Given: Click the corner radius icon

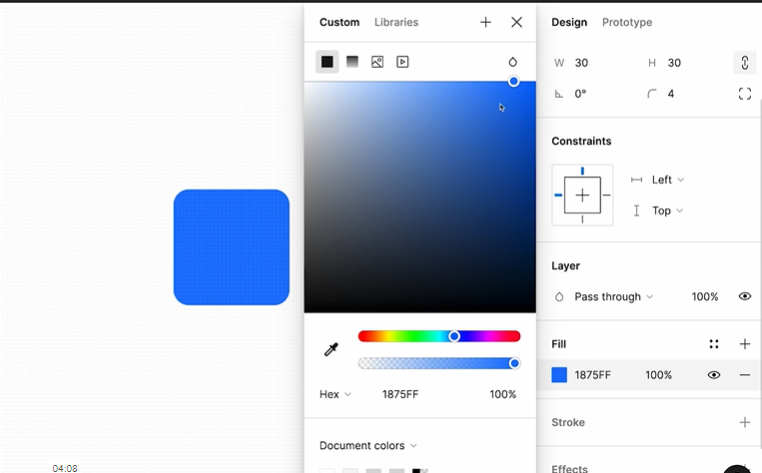Looking at the screenshot, I should [x=652, y=94].
